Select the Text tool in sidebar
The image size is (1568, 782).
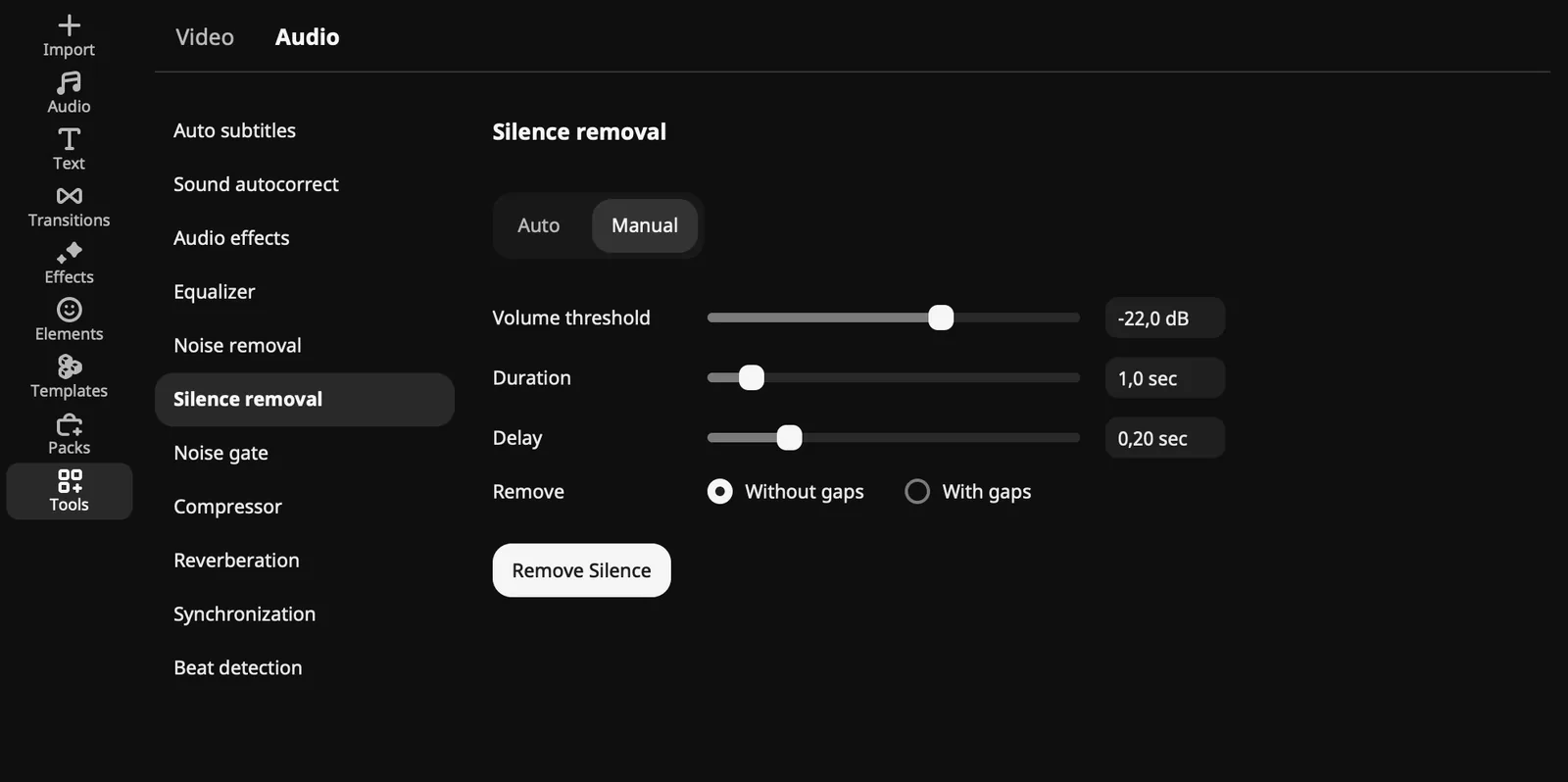tap(69, 149)
